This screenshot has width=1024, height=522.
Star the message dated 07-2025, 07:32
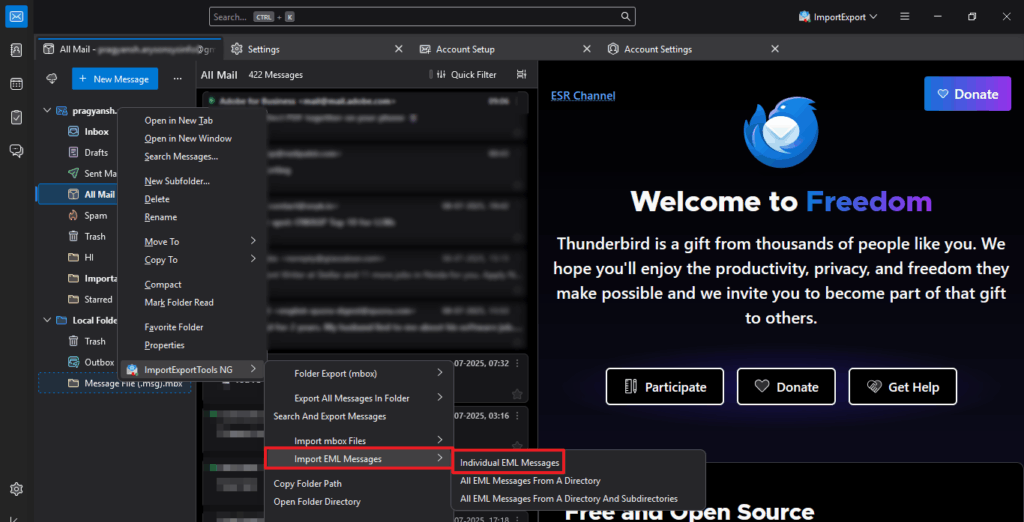click(517, 394)
